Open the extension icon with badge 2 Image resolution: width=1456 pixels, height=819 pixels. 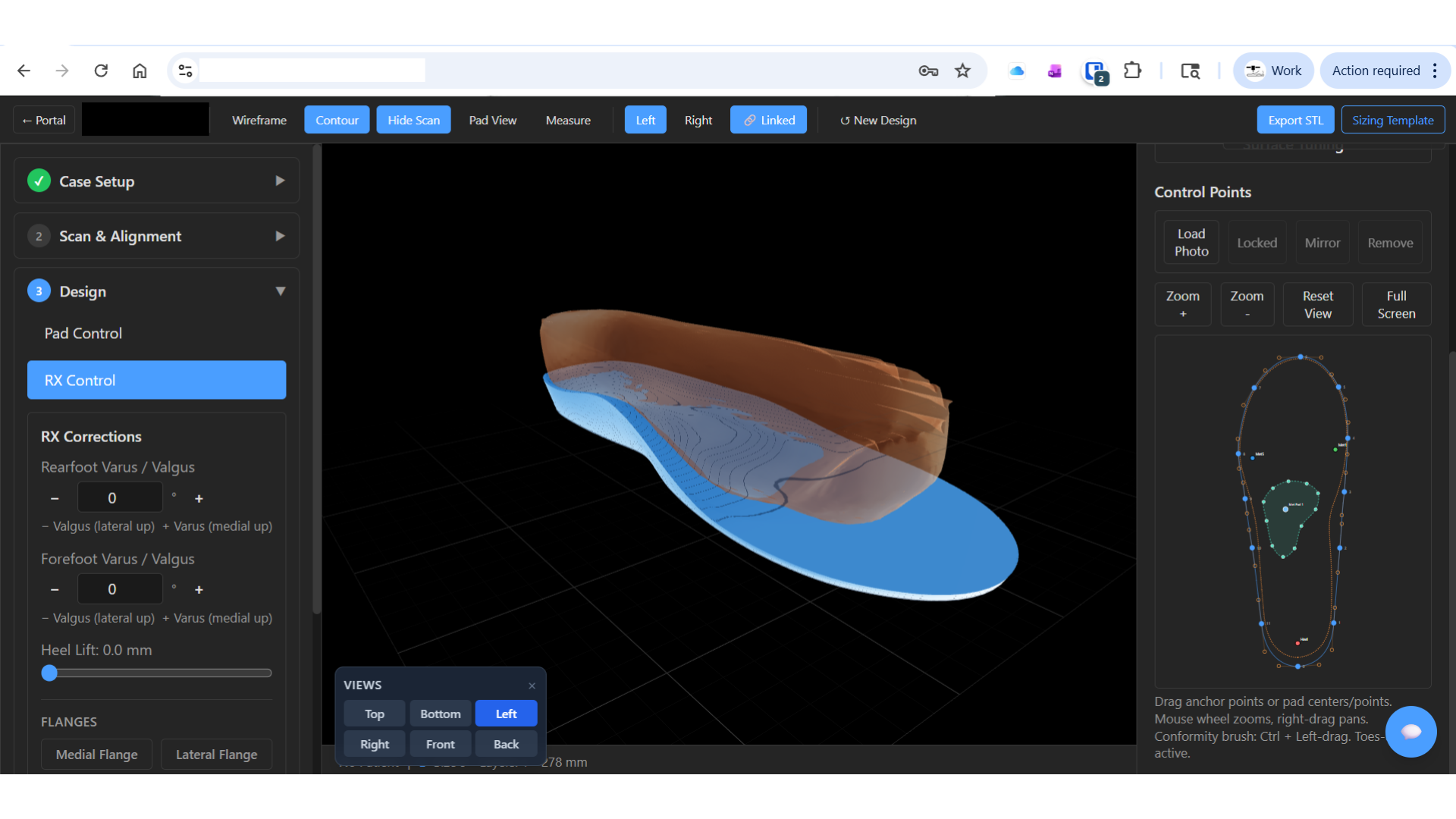(x=1095, y=72)
